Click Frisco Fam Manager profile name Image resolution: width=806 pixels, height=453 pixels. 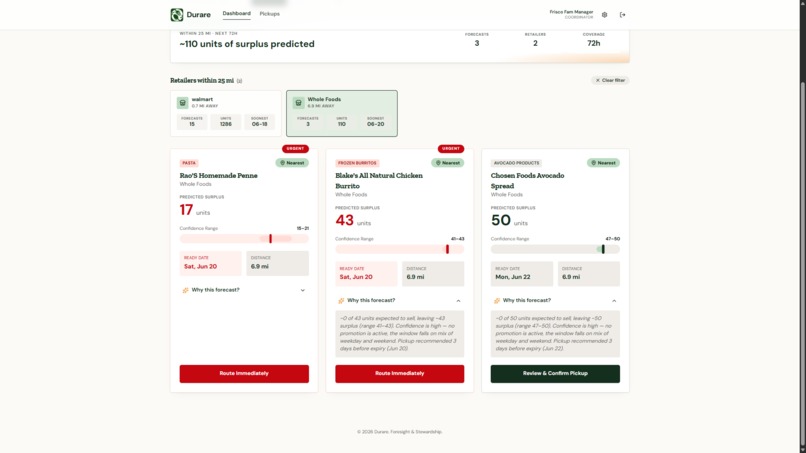pyautogui.click(x=571, y=12)
